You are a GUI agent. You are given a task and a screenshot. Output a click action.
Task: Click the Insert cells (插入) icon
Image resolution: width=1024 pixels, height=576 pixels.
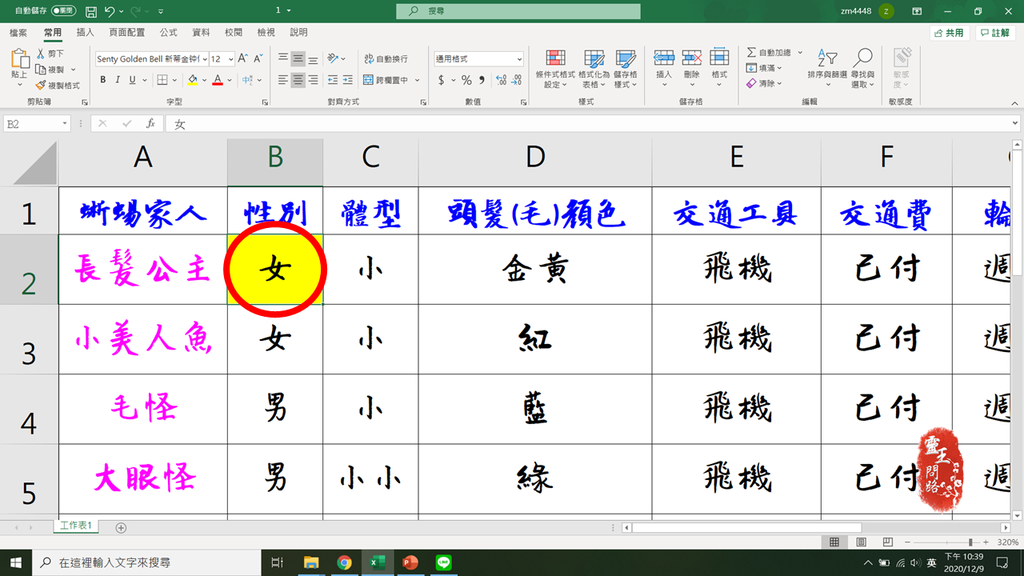664,59
